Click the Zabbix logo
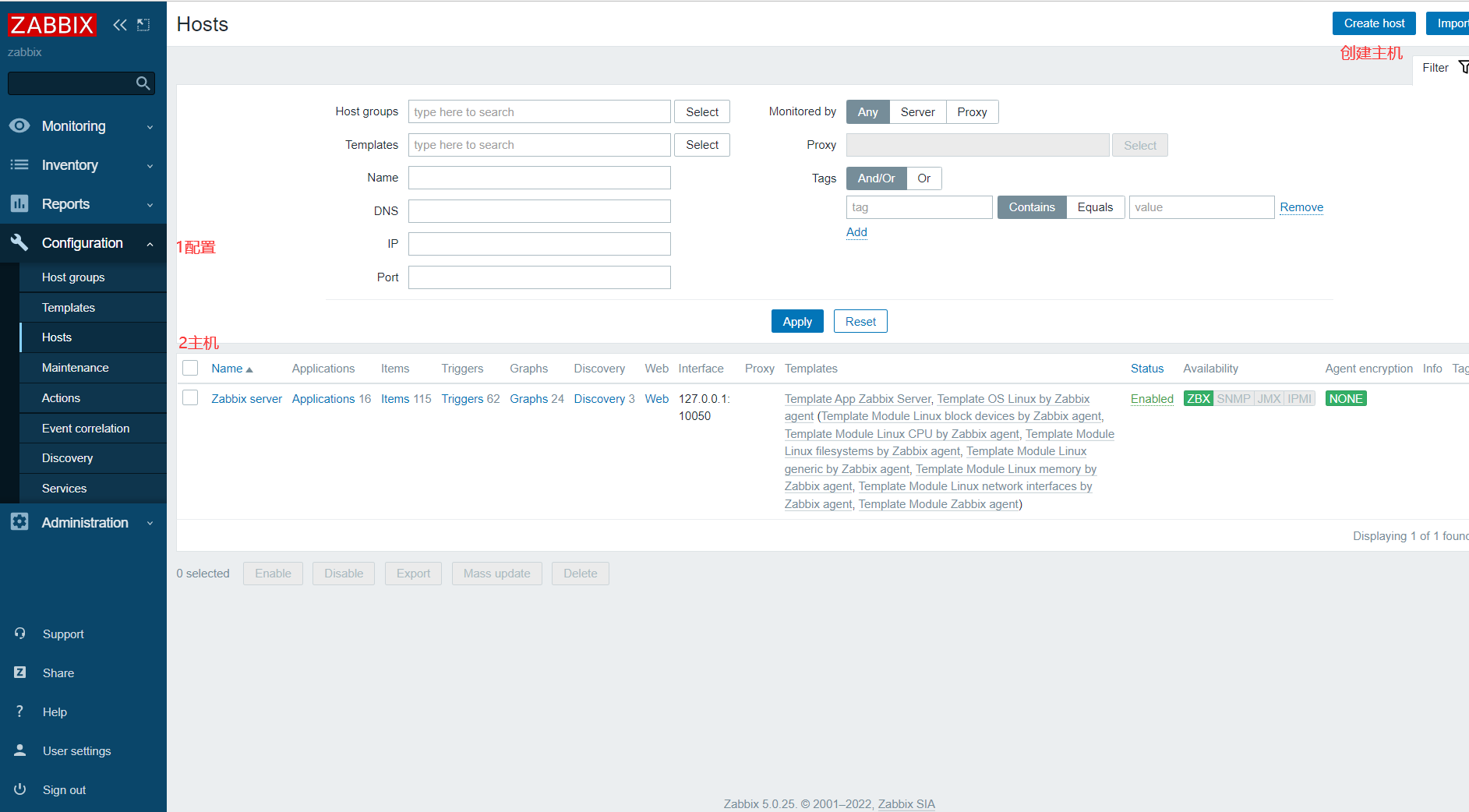Viewport: 1469px width, 812px height. pyautogui.click(x=51, y=25)
